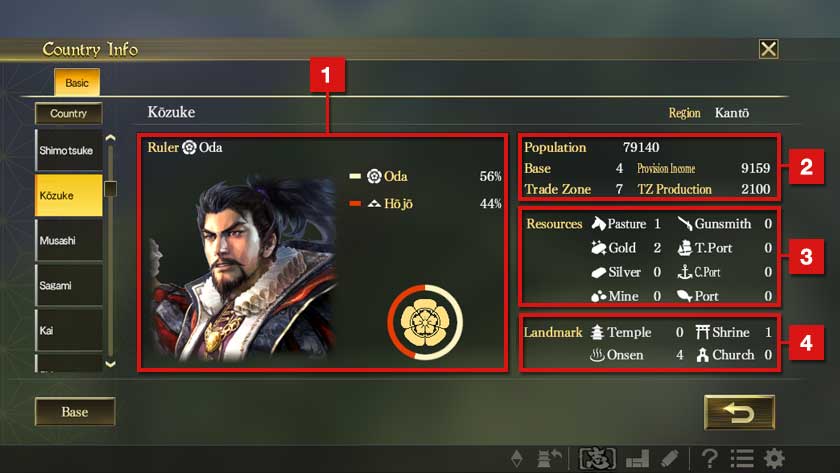Viewport: 840px width, 473px height.
Task: Select Sagami in the country list
Action: [69, 286]
